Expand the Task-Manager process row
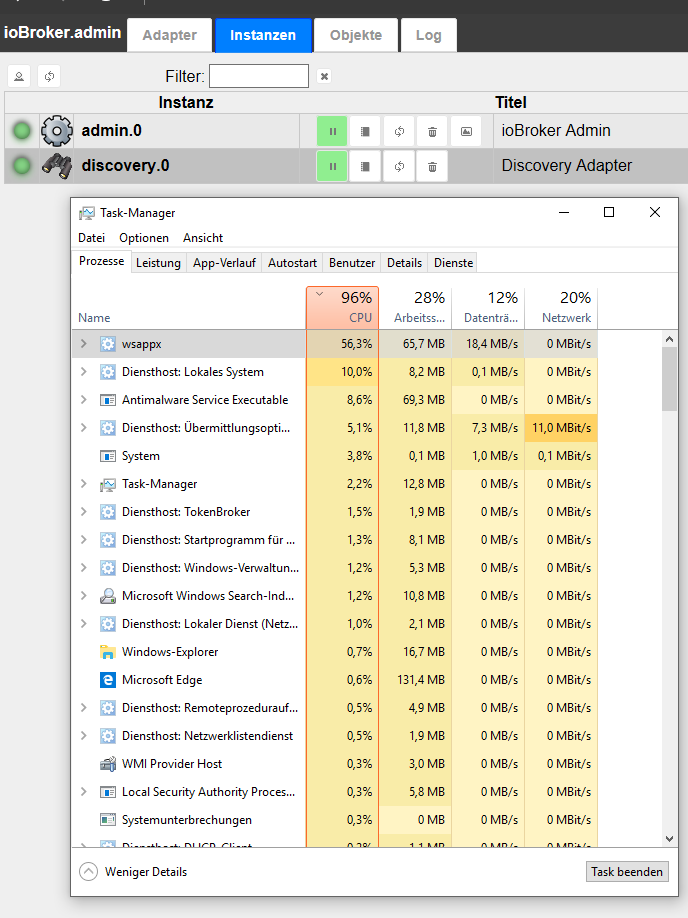688x918 pixels. (84, 484)
